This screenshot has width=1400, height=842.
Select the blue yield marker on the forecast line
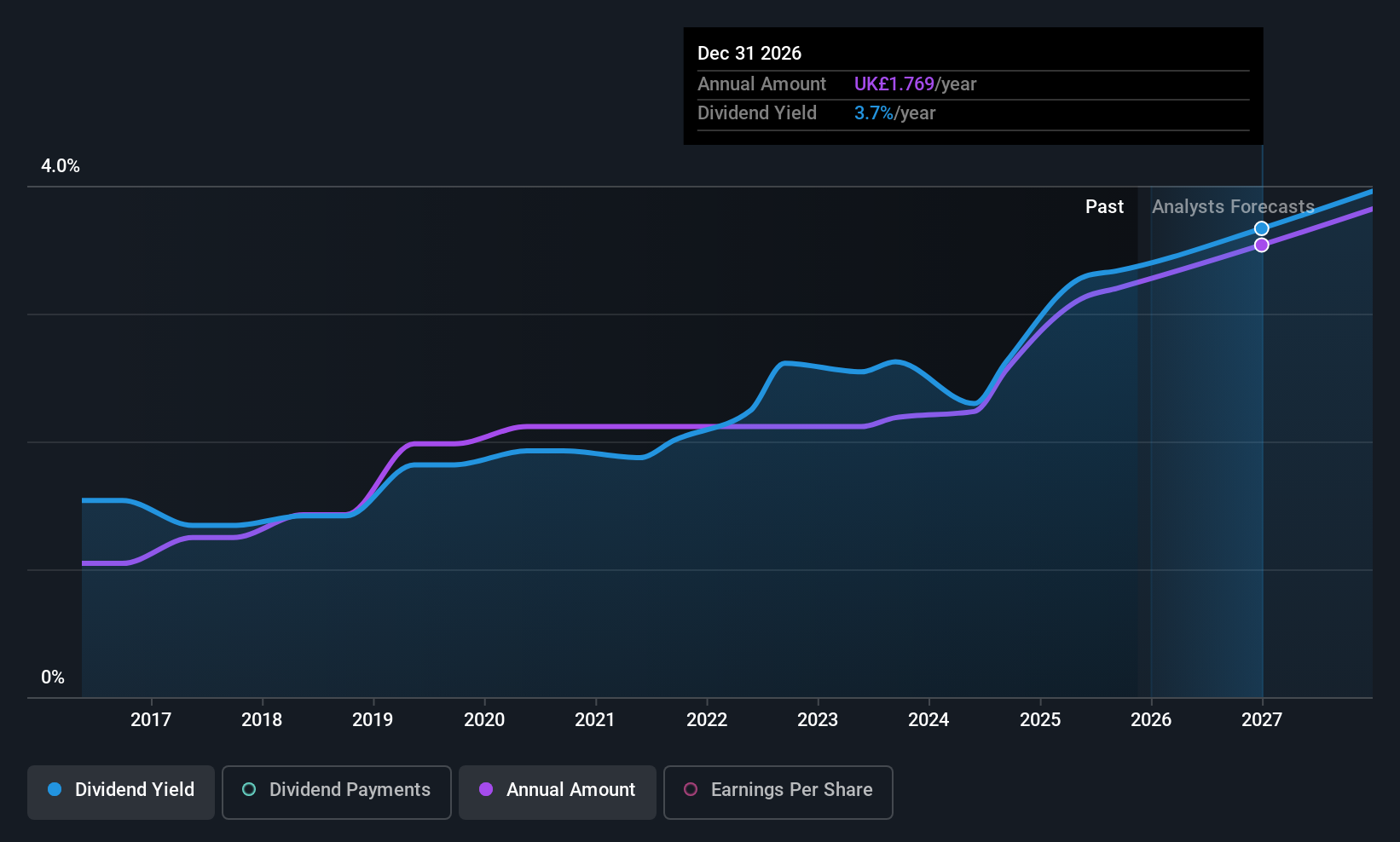point(1262,228)
